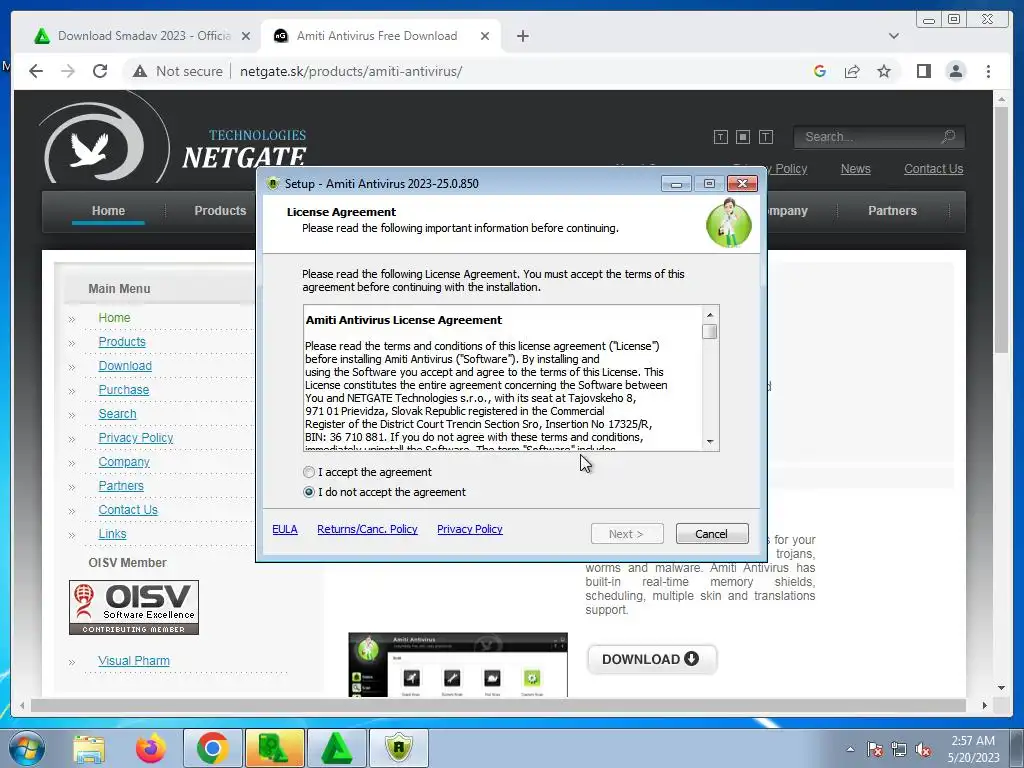Reload the current page
1024x768 pixels.
100,71
